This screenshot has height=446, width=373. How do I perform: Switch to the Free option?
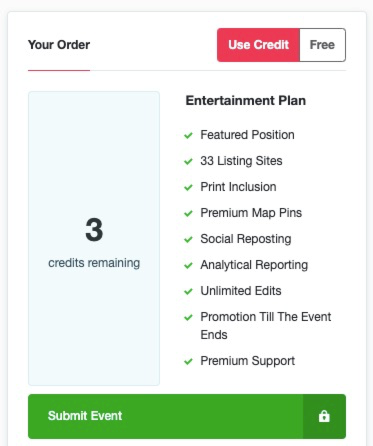(x=322, y=45)
